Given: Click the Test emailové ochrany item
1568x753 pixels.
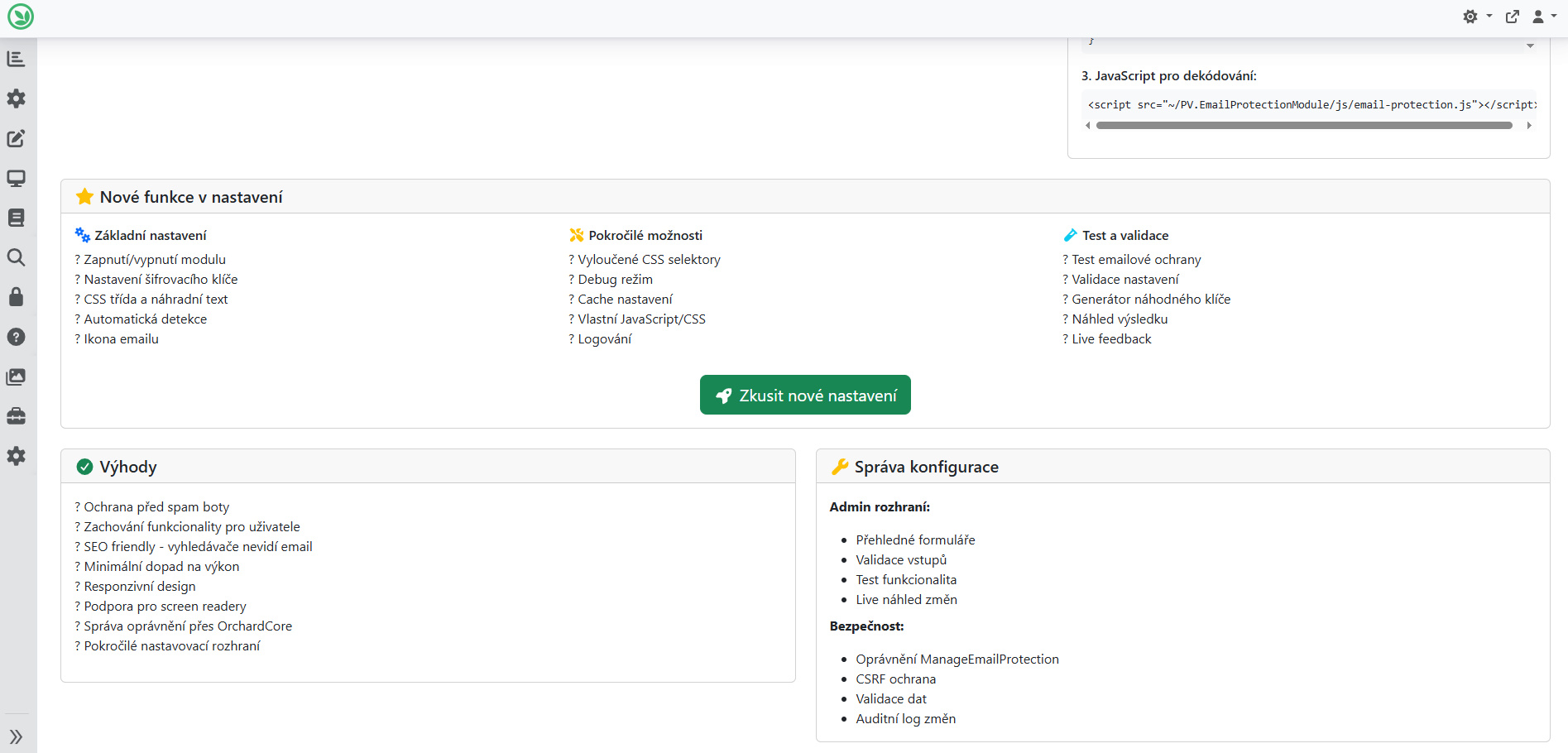Looking at the screenshot, I should pos(1132,260).
